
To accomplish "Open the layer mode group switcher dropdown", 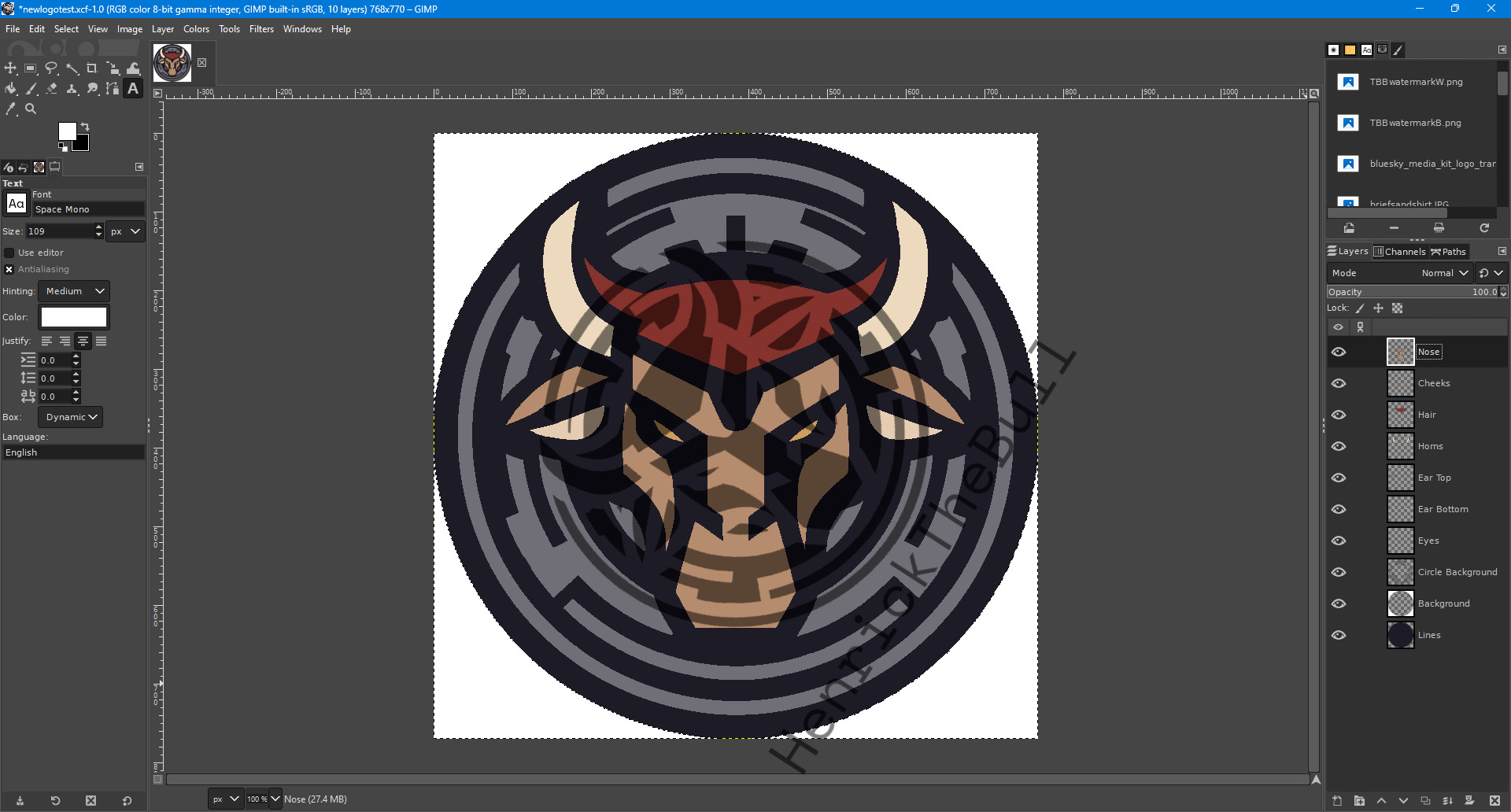I will [x=1491, y=273].
